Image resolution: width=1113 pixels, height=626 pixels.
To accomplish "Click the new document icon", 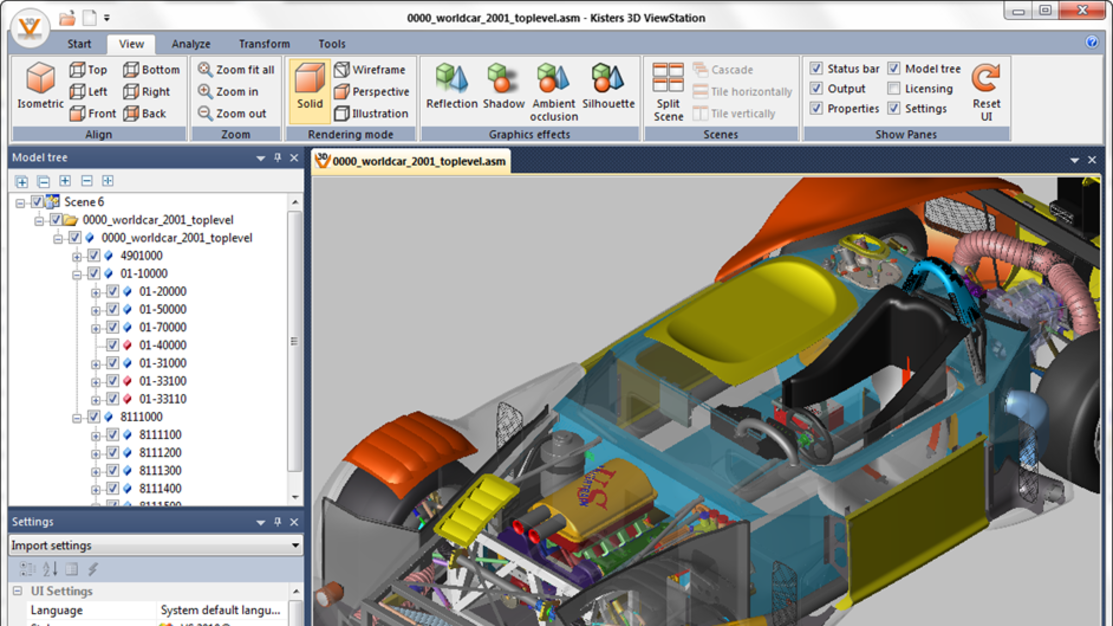I will point(89,18).
